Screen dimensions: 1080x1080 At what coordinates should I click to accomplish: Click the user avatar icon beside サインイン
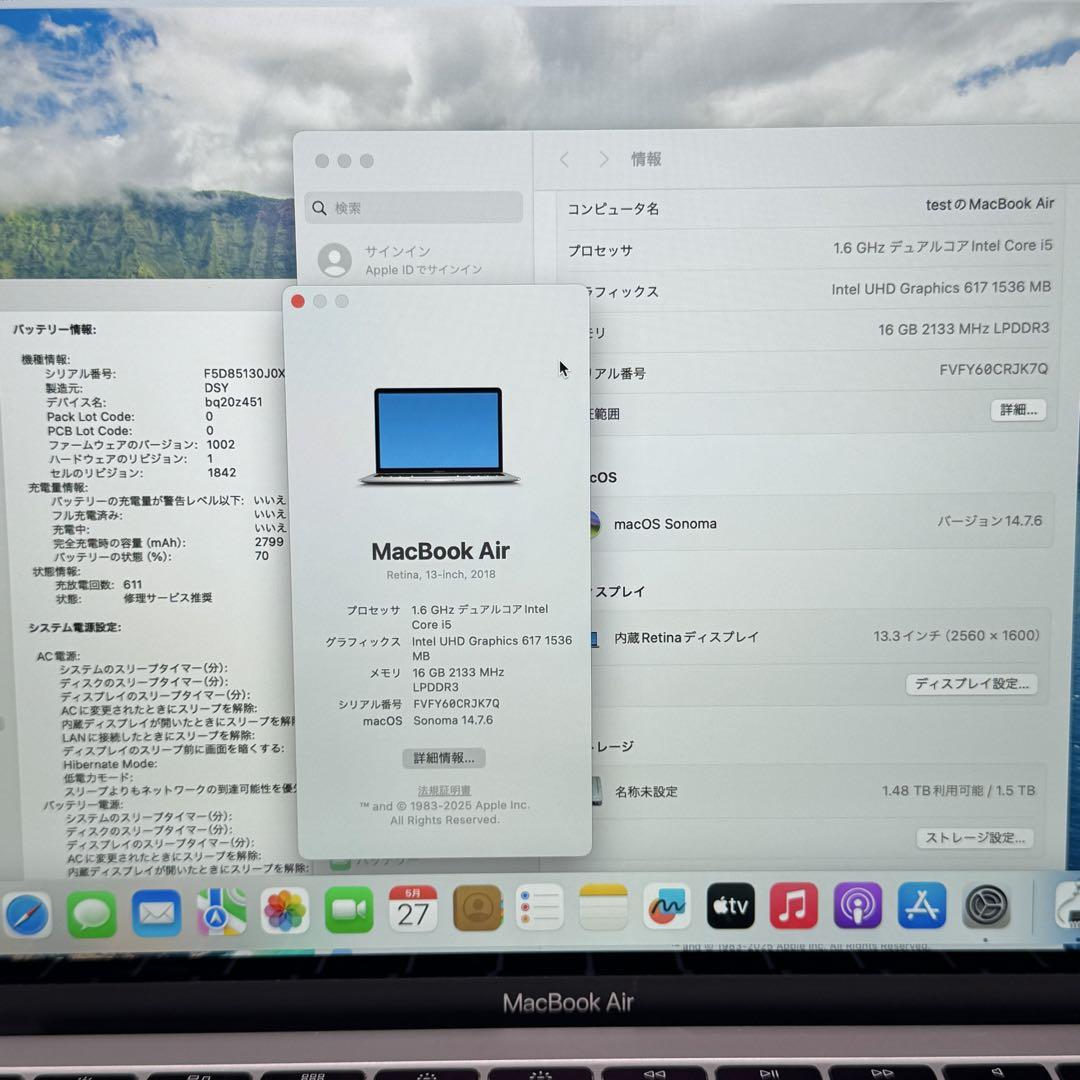(335, 260)
